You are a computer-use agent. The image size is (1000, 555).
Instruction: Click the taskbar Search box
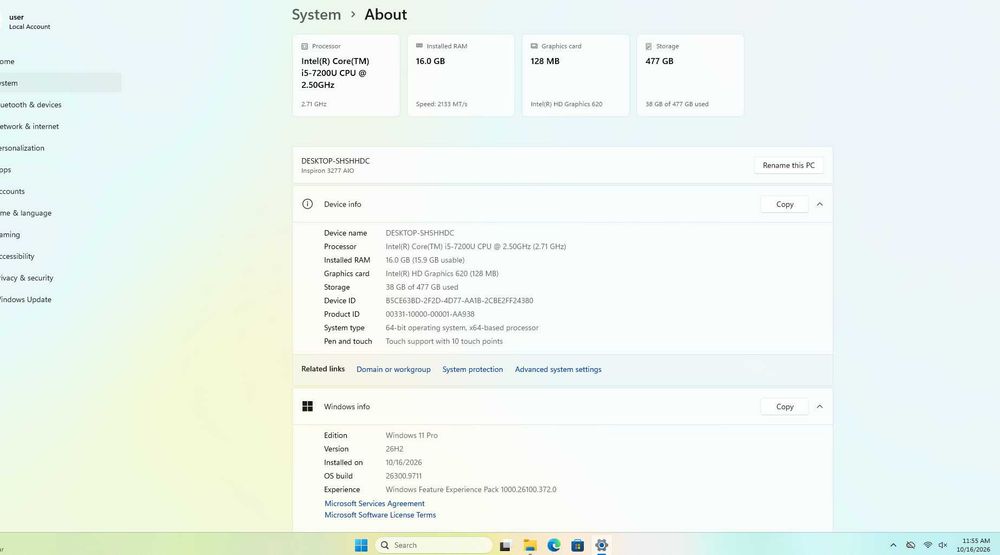click(x=434, y=545)
